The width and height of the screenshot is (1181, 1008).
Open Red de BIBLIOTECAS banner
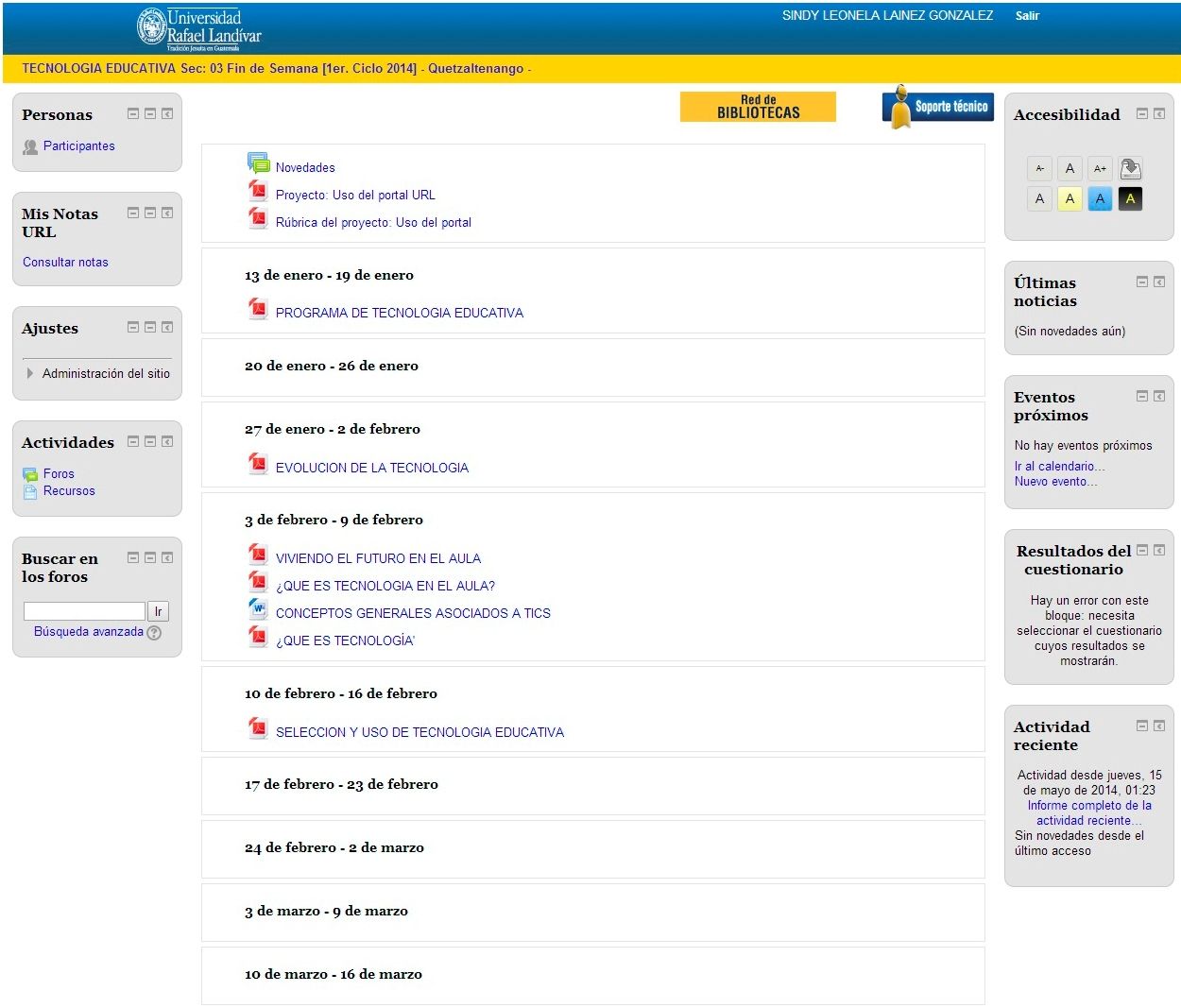pyautogui.click(x=758, y=107)
